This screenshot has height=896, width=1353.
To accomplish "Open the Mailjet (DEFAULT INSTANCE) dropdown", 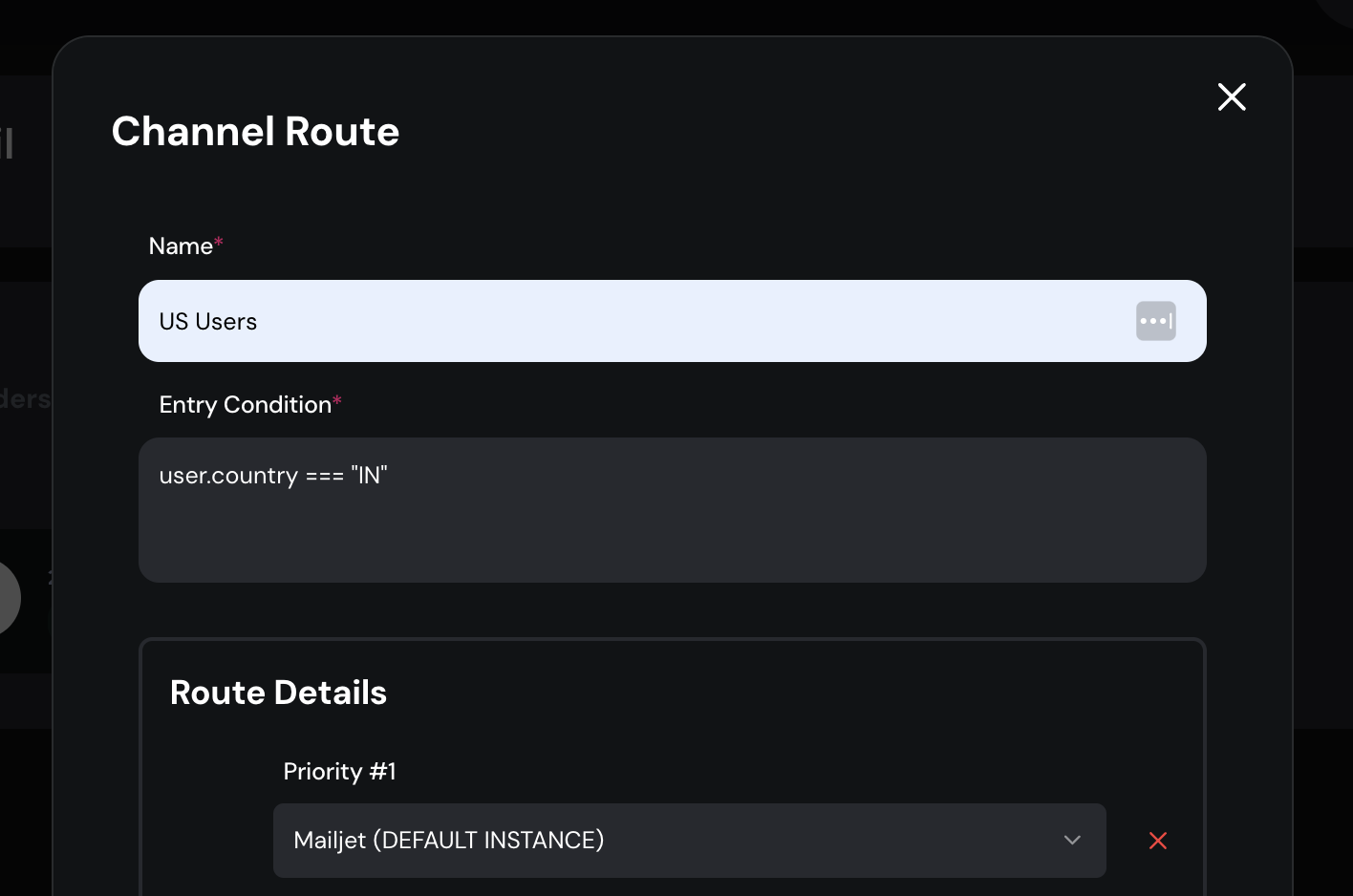I will tap(690, 841).
